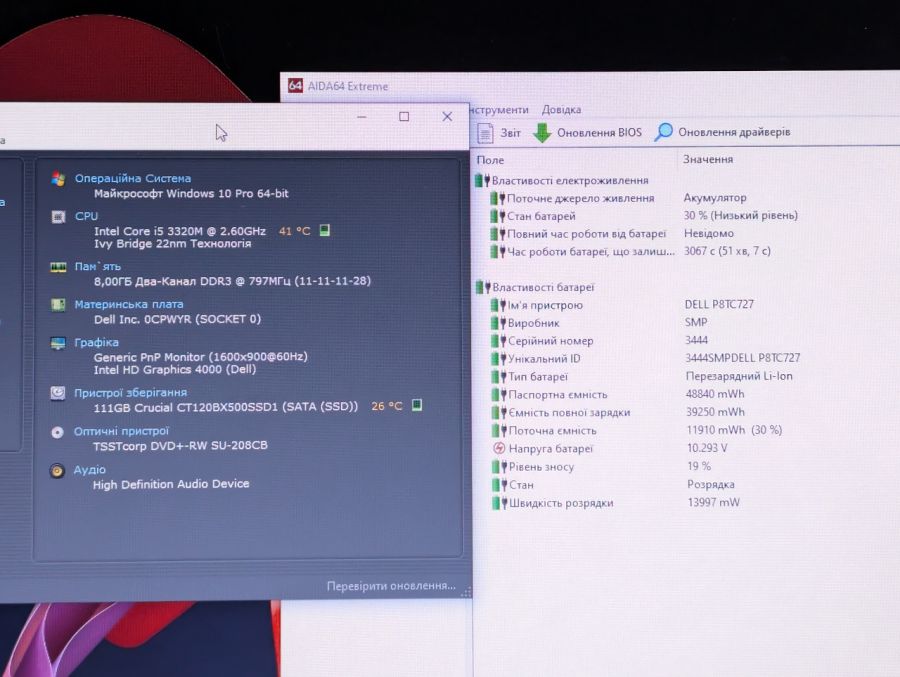Select the device name DELL P8TC727
The image size is (900, 677).
[x=719, y=304]
